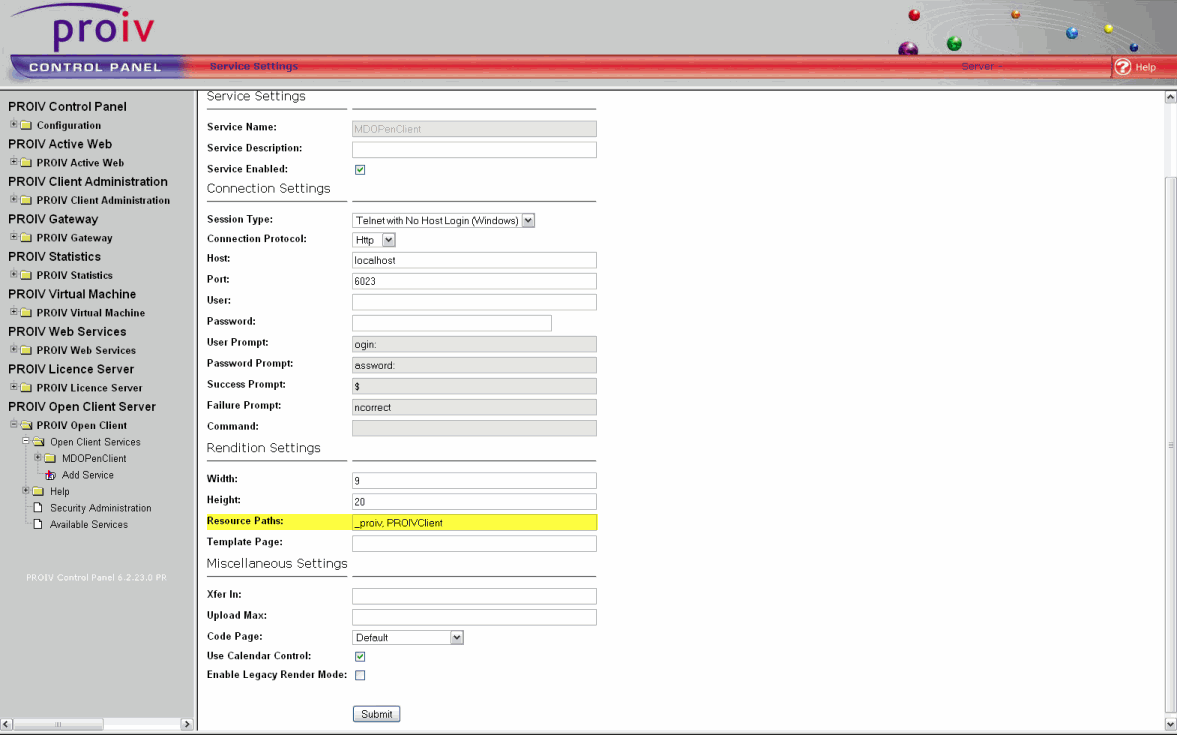
Task: Open the Add Service item
Action: pos(88,475)
